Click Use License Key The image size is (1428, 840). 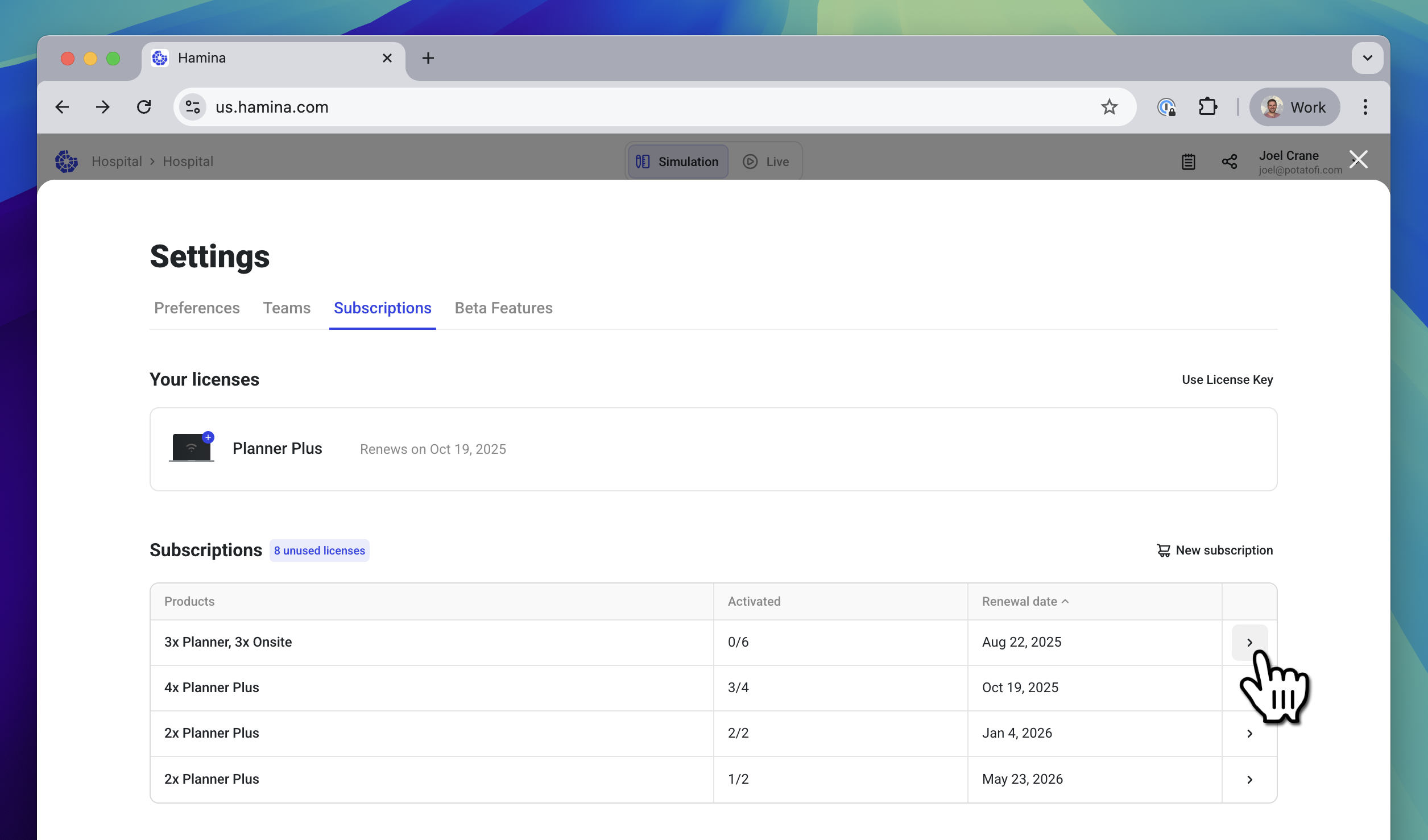1227,379
